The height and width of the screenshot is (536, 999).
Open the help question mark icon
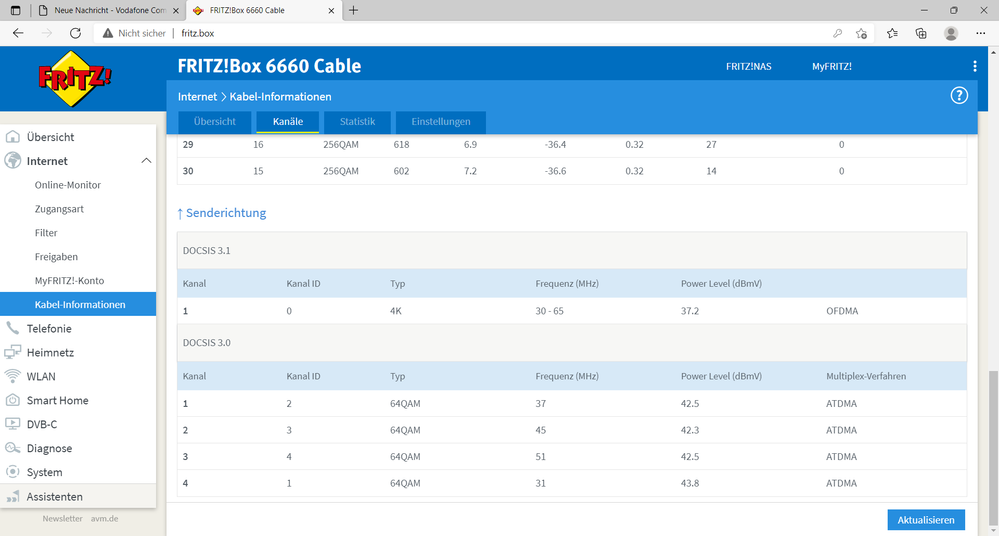click(959, 96)
